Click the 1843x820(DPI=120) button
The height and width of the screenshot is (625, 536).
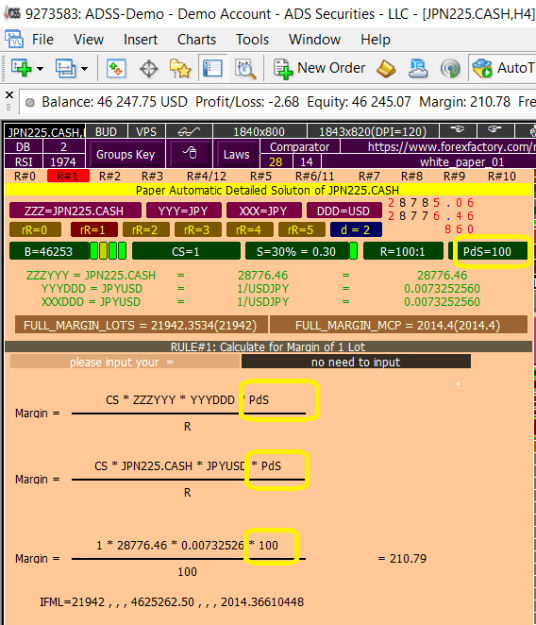(373, 132)
